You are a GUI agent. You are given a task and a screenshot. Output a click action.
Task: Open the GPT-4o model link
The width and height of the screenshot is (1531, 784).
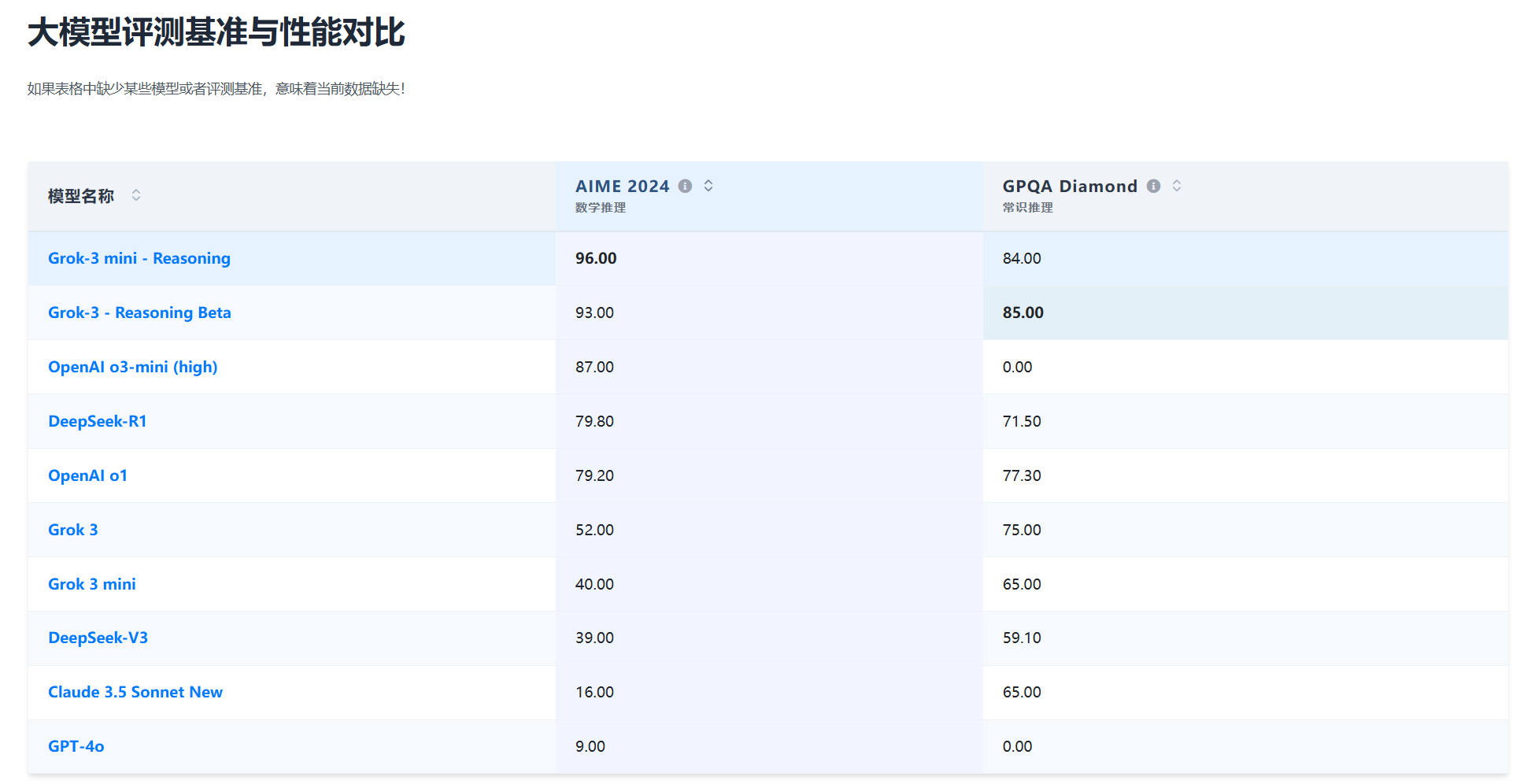coord(76,746)
